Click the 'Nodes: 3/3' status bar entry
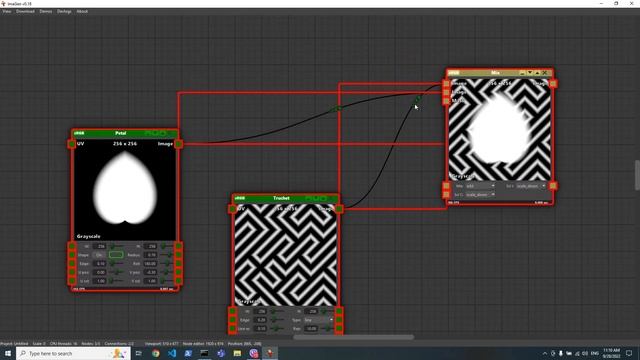The height and width of the screenshot is (360, 640). (91, 344)
